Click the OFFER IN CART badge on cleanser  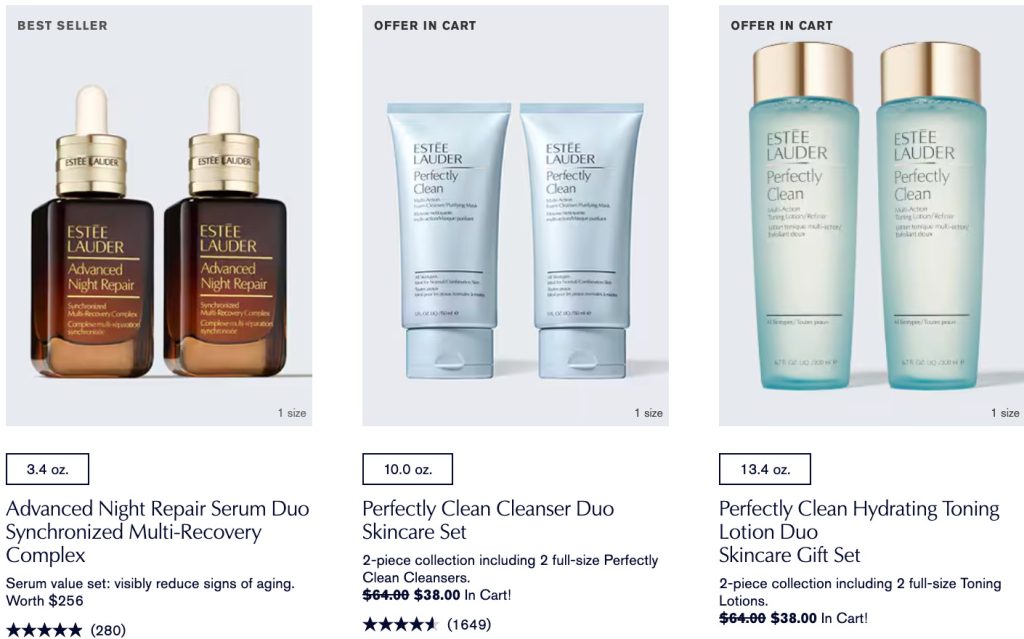424,25
